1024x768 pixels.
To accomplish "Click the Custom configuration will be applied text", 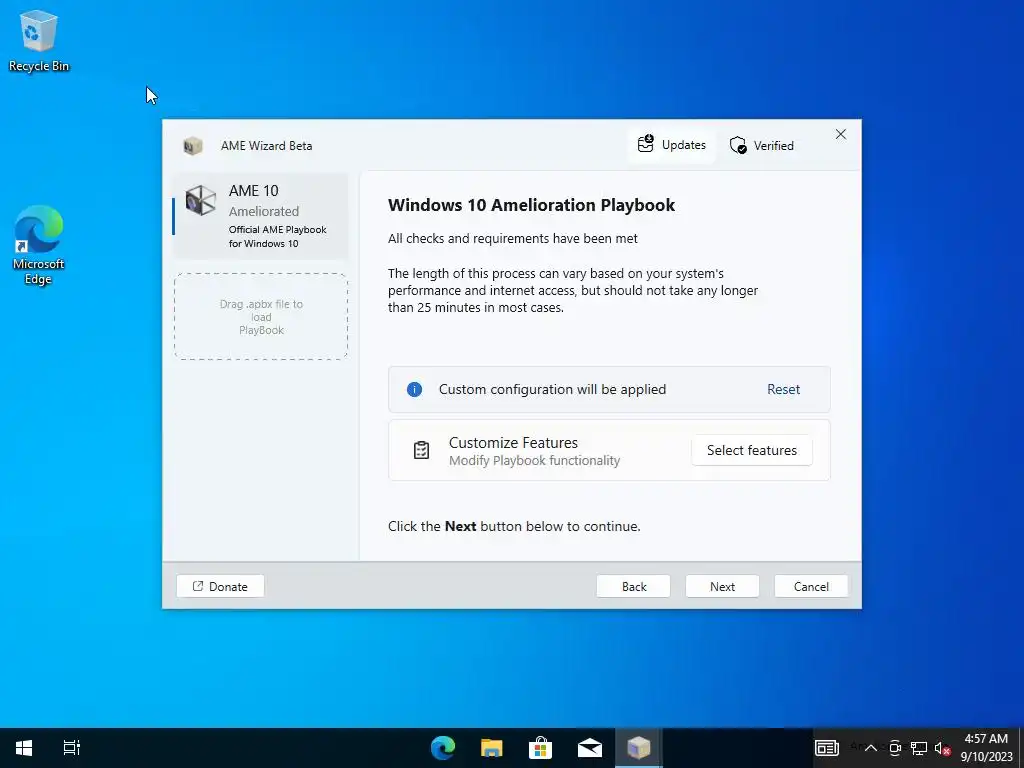I will tap(552, 389).
